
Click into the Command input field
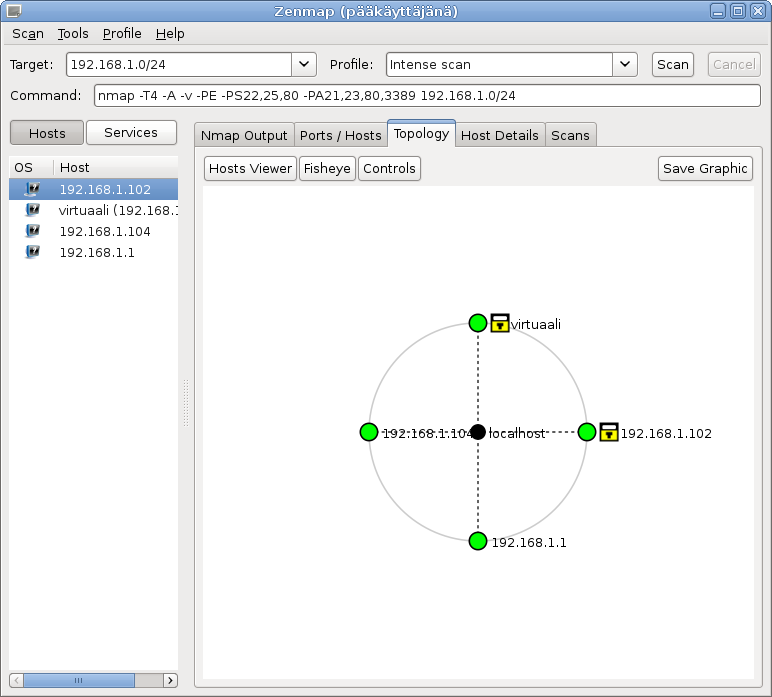click(x=427, y=95)
